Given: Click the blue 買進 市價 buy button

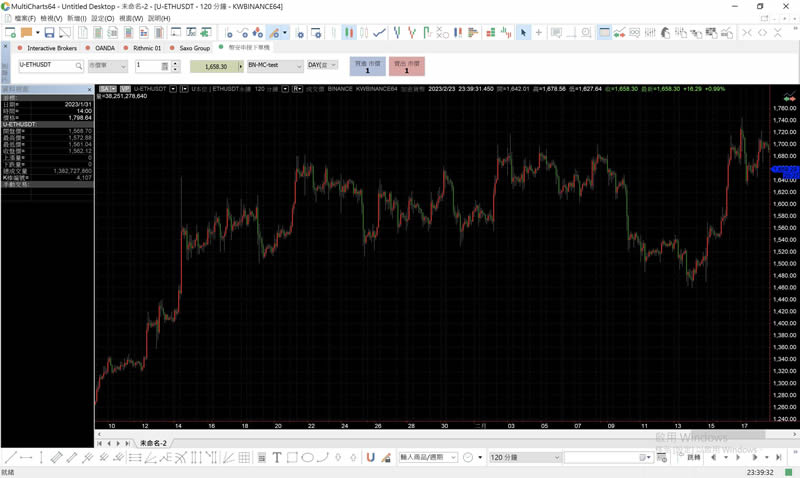Looking at the screenshot, I should pyautogui.click(x=367, y=66).
